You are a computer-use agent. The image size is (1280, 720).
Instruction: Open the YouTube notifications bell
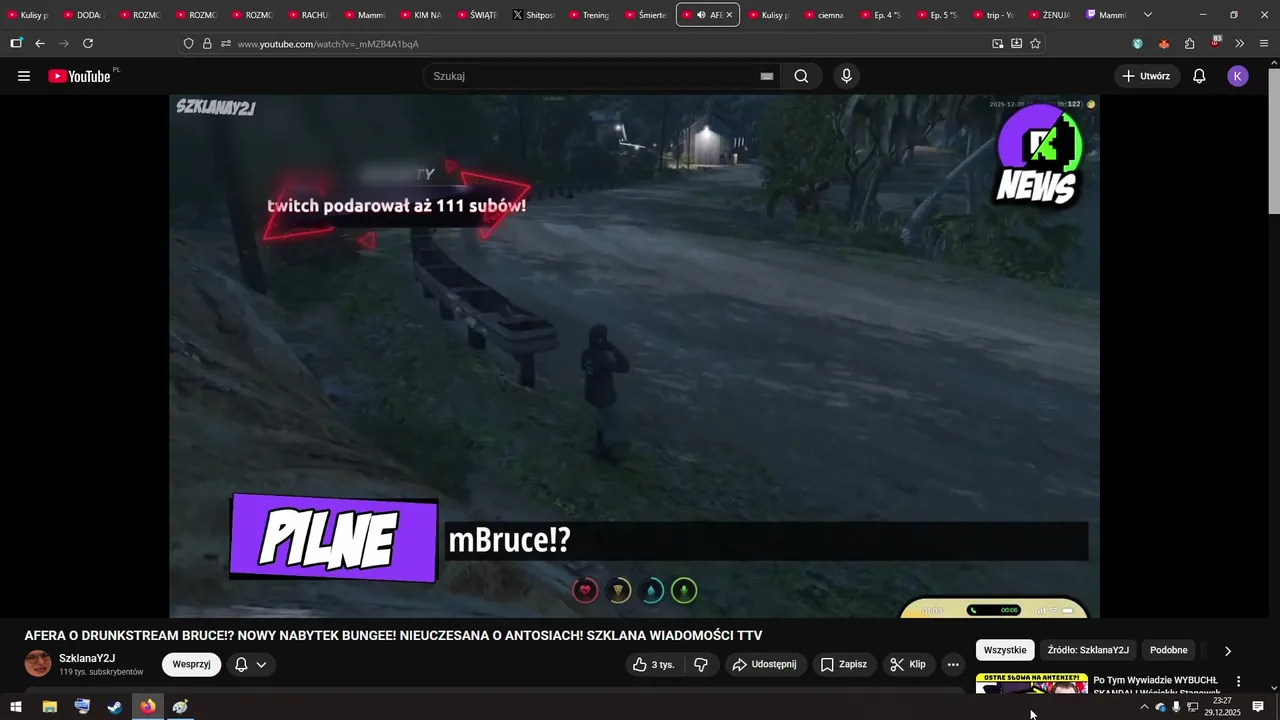click(x=1199, y=76)
